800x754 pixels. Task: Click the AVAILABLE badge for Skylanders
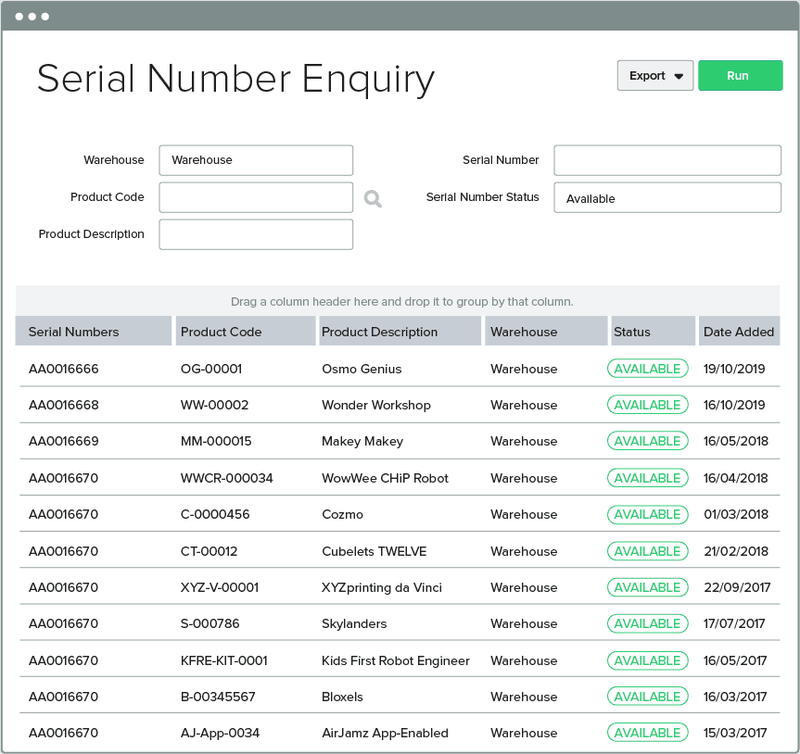click(x=647, y=623)
